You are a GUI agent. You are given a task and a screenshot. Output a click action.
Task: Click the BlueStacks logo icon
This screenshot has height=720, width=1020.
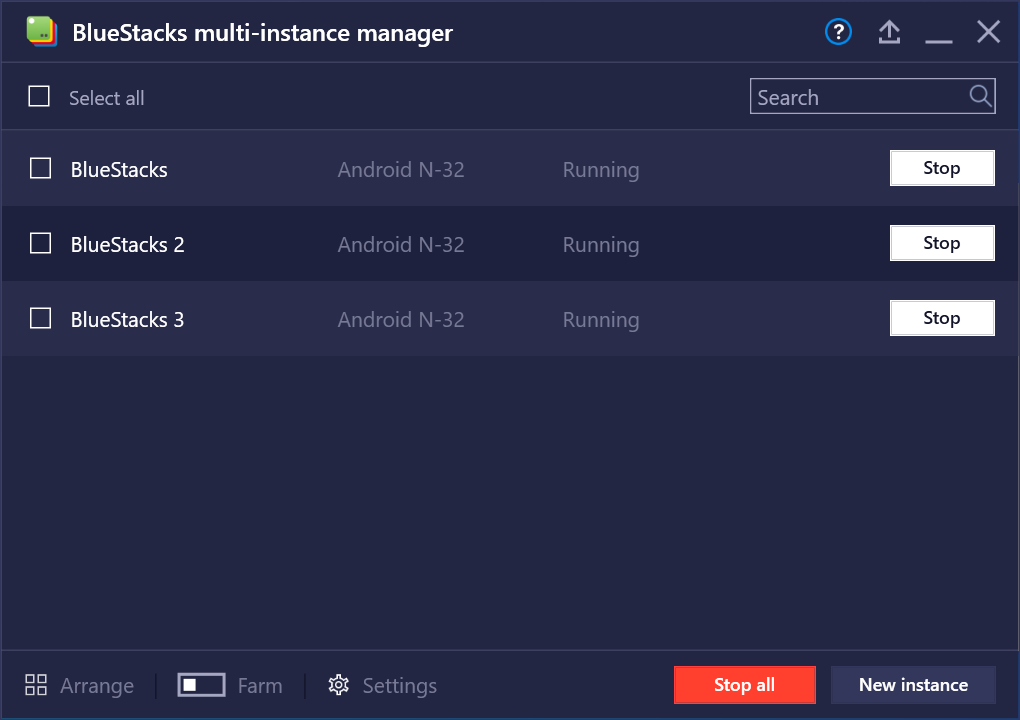(42, 31)
